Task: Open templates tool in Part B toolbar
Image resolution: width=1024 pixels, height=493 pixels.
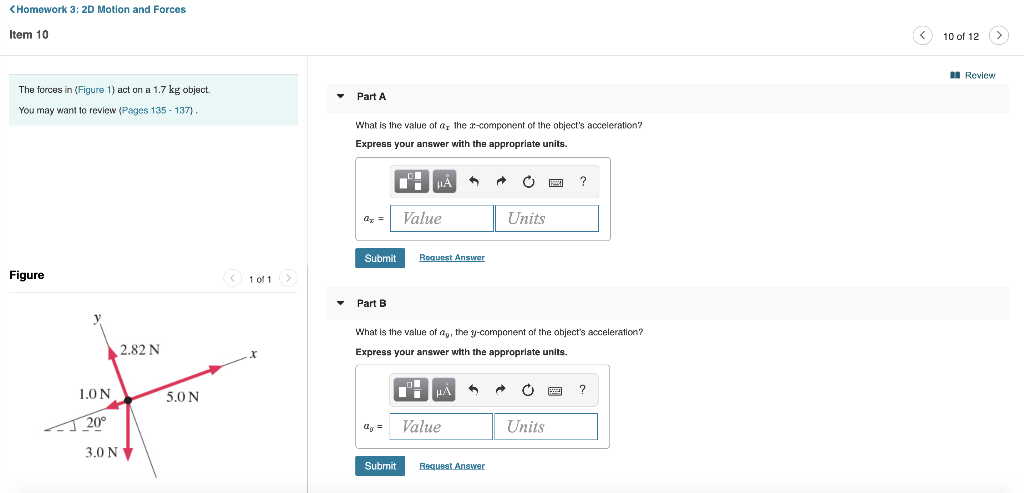Action: [410, 390]
